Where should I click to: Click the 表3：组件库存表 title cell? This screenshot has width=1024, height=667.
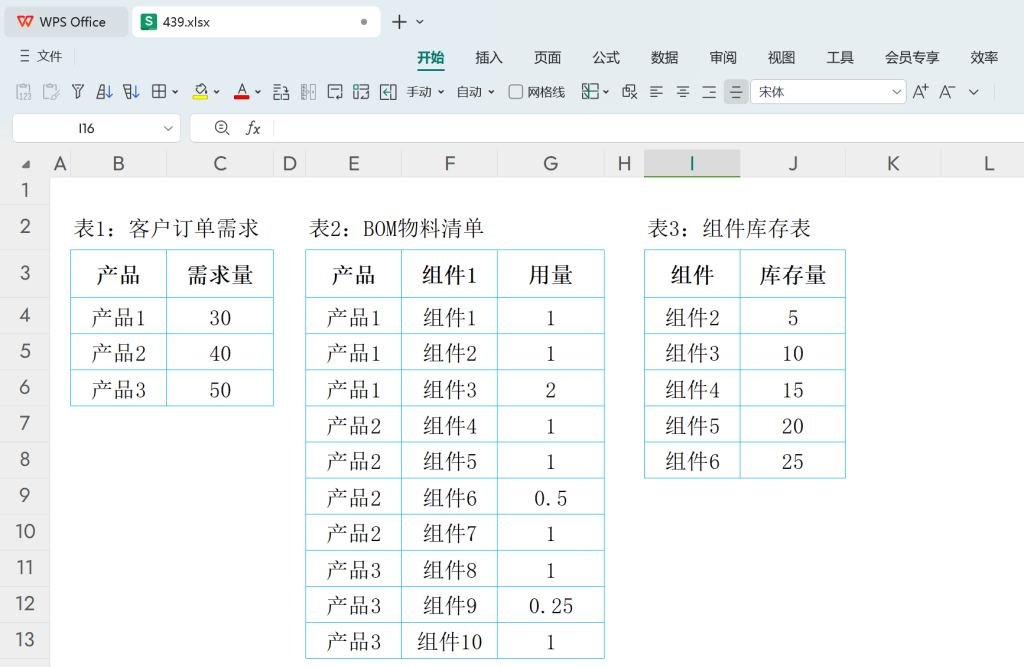(729, 228)
